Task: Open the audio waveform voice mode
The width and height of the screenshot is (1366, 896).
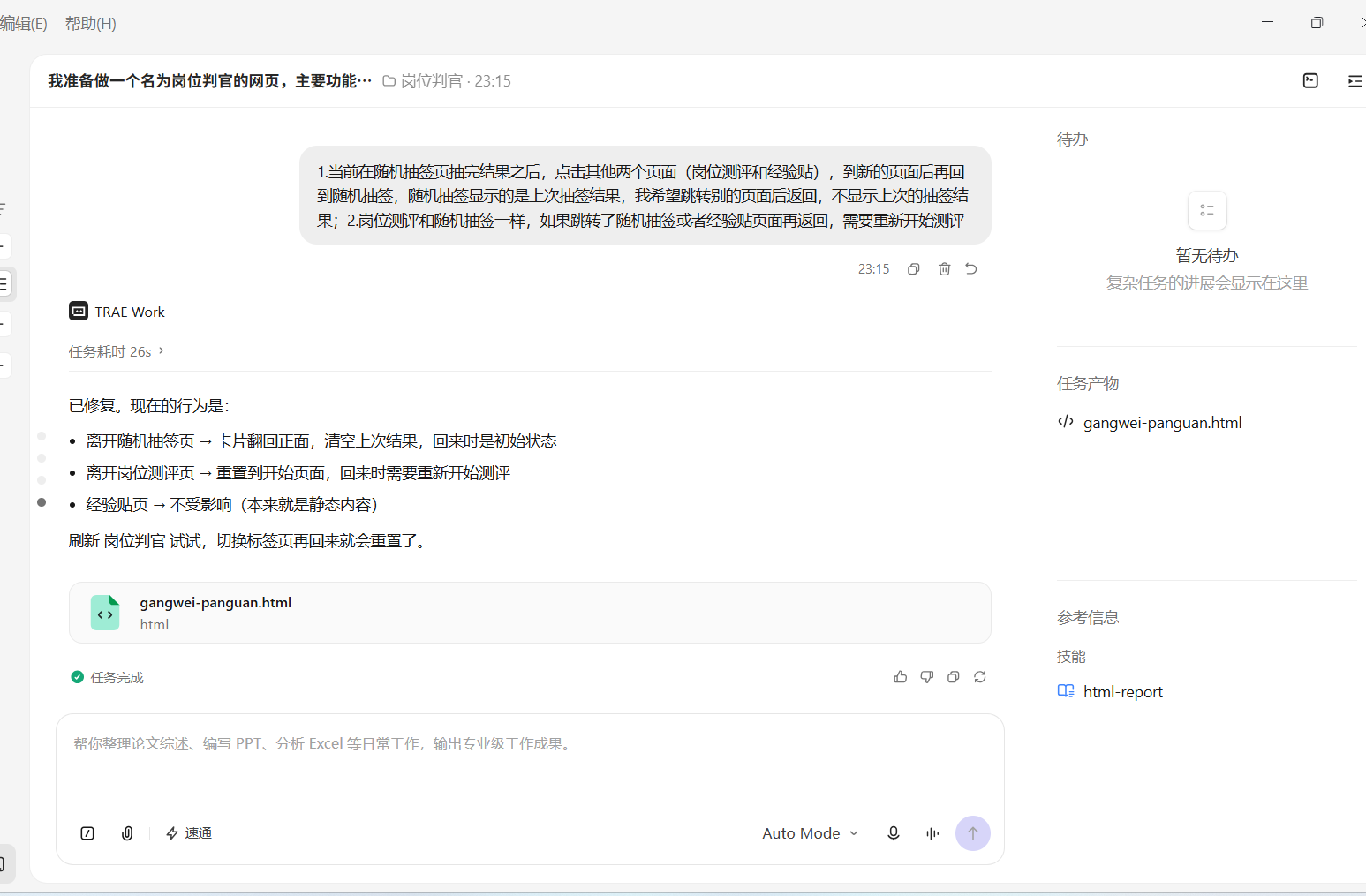Action: coord(932,833)
